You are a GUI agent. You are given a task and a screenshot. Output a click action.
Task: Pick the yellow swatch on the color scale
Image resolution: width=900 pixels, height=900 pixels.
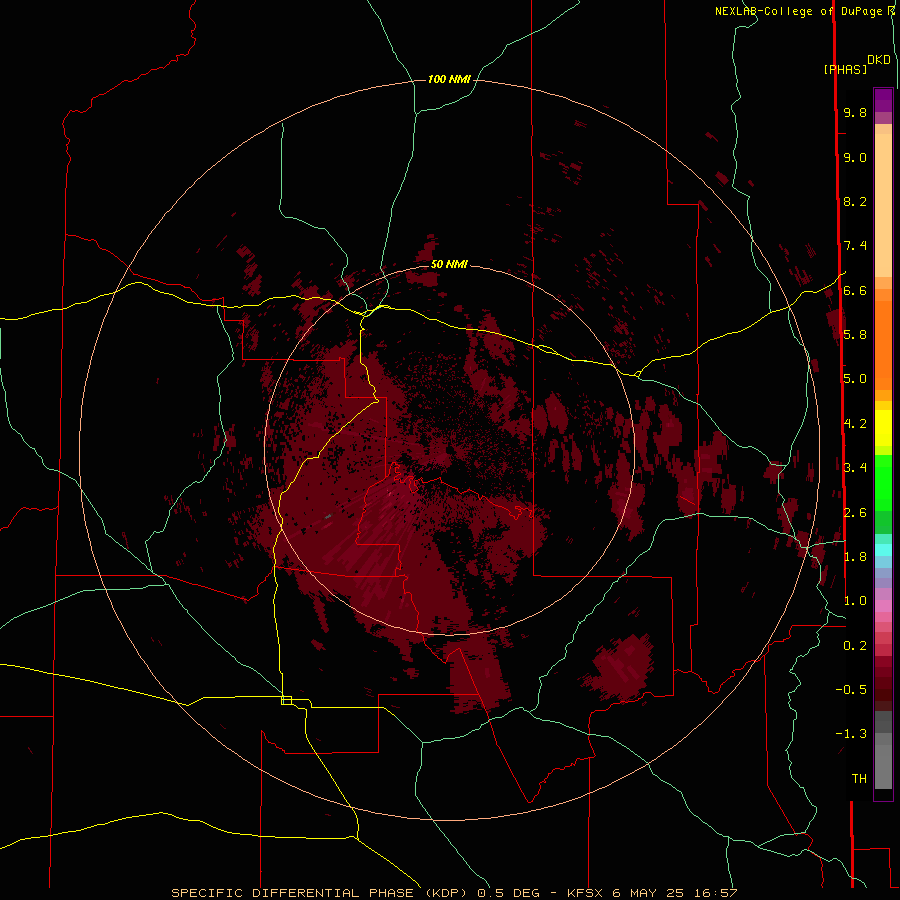[x=883, y=428]
